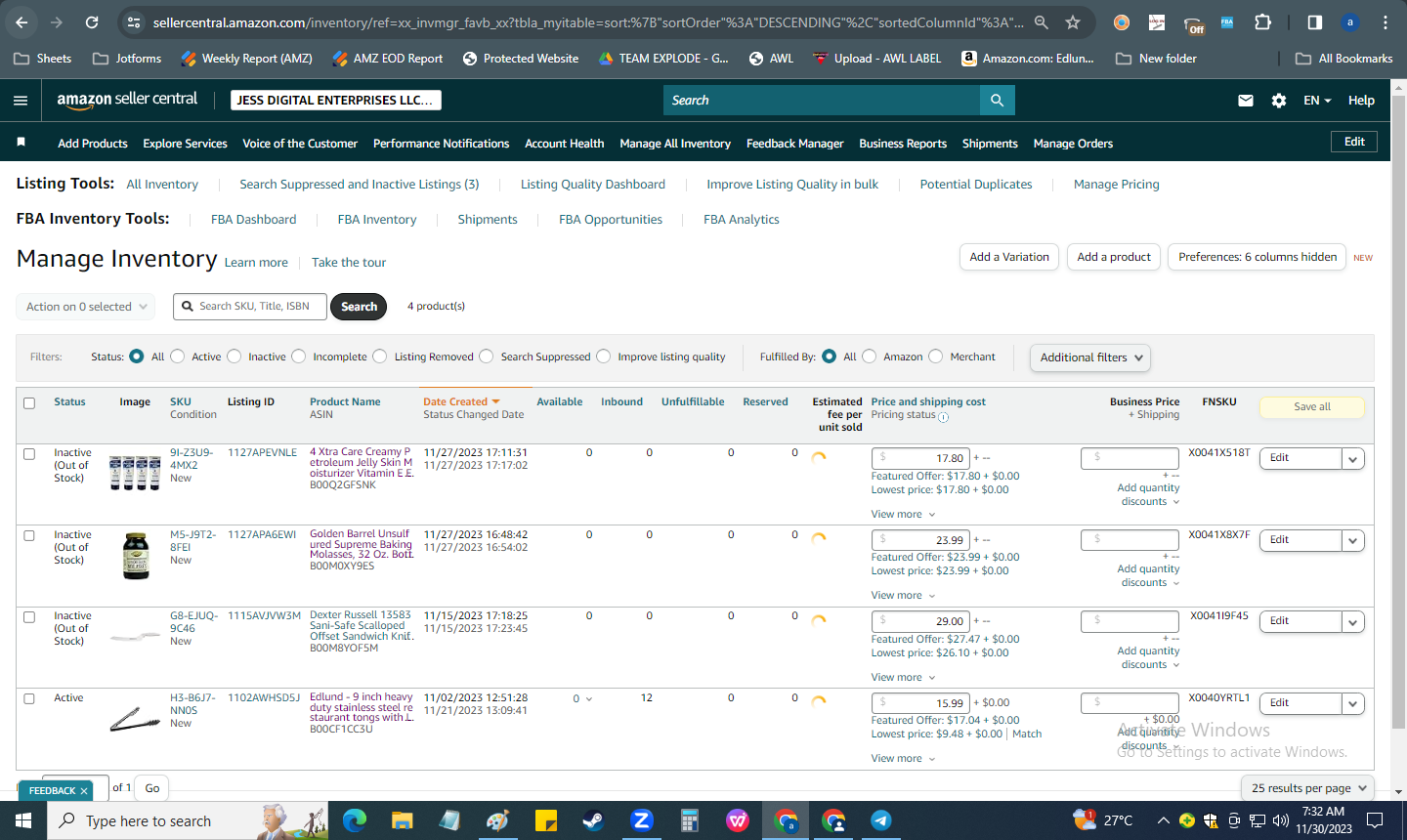Open the browser side panel
The image size is (1407, 840).
point(1315,21)
